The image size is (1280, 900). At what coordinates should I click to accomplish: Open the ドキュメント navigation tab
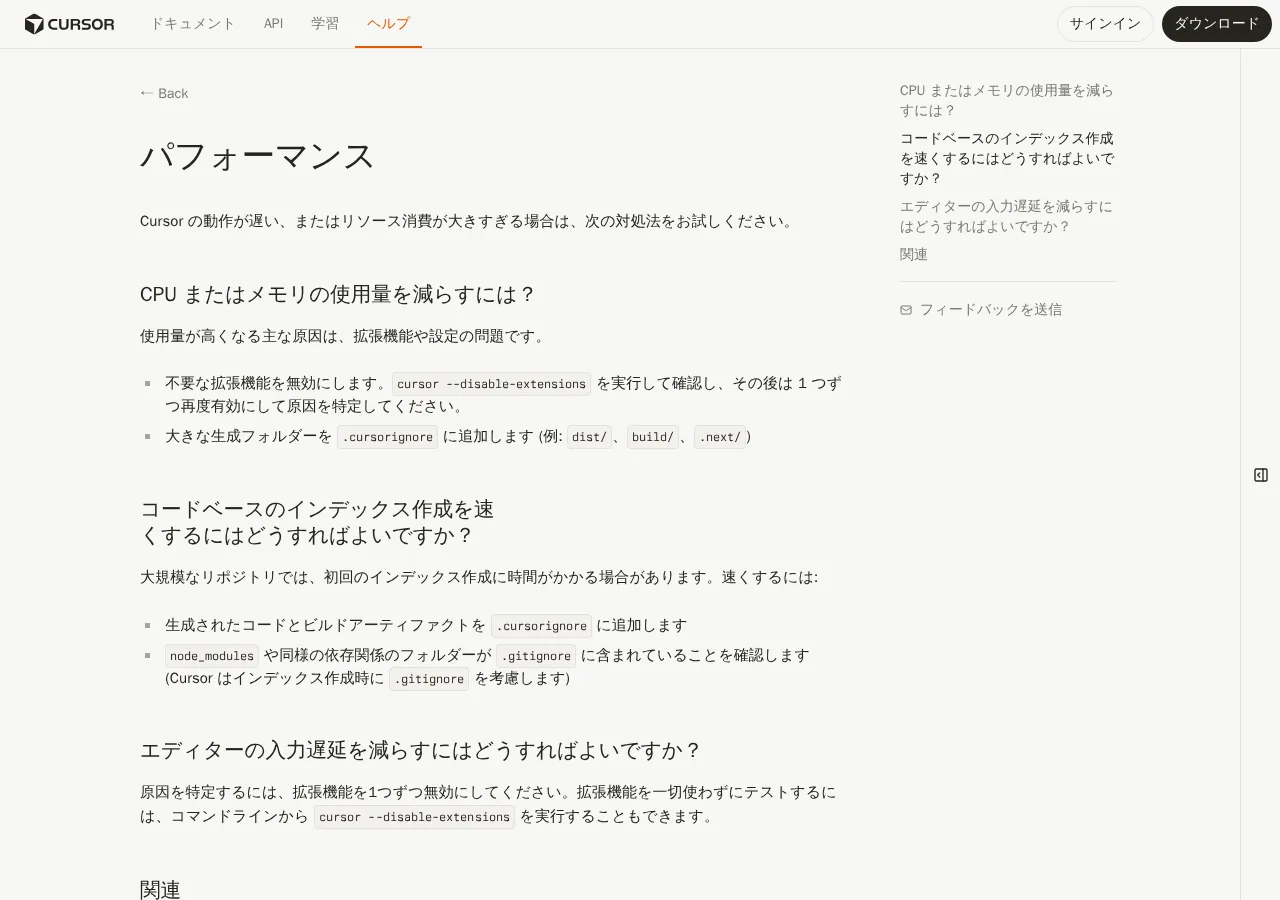(193, 24)
